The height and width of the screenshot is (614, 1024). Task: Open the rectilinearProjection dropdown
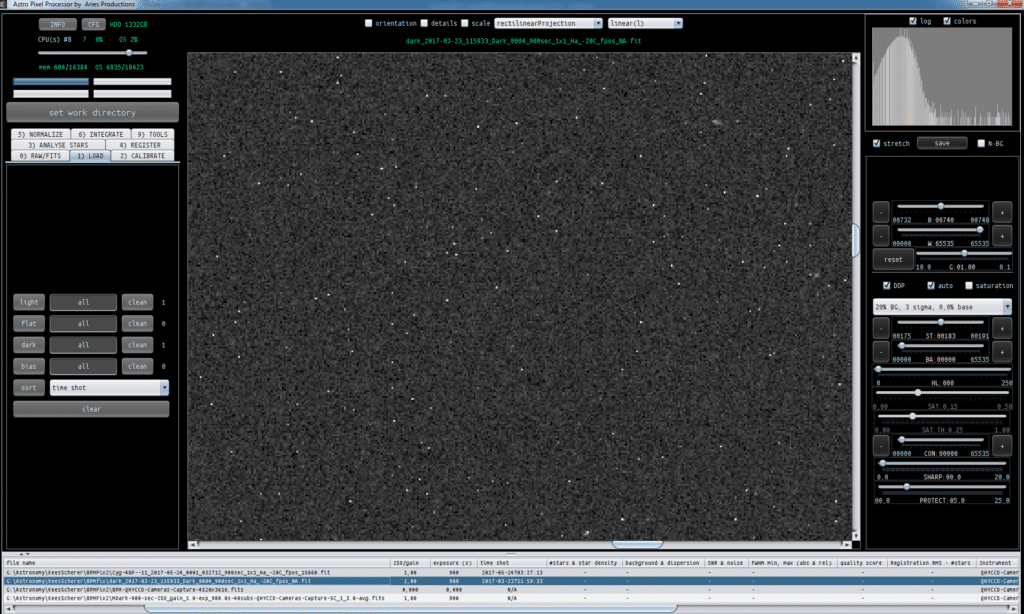click(548, 23)
